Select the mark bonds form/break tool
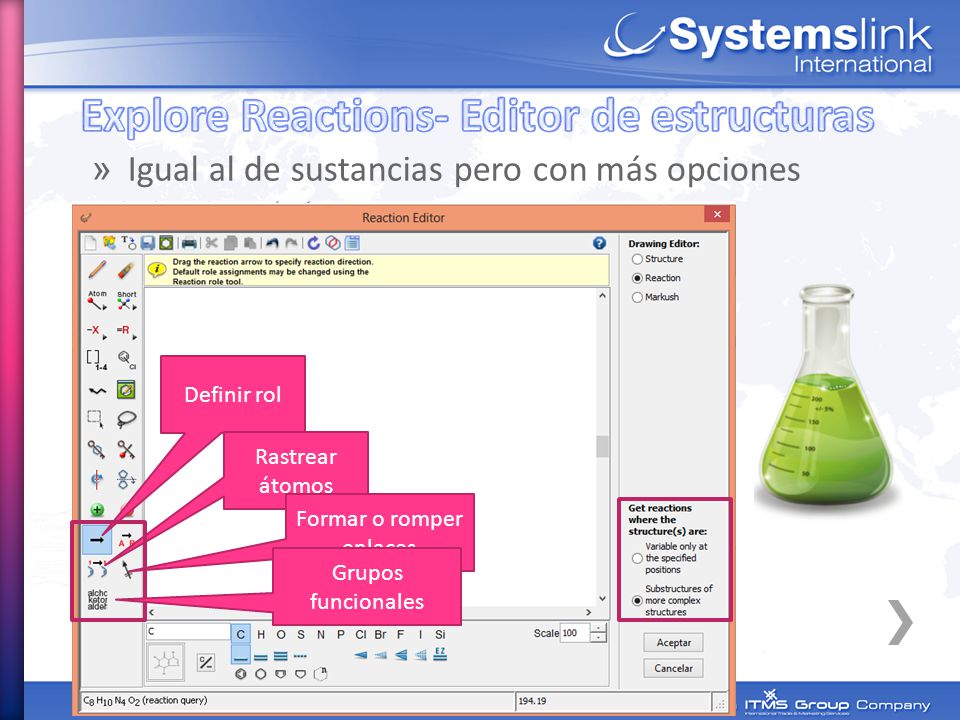The width and height of the screenshot is (960, 720). pyautogui.click(x=126, y=569)
